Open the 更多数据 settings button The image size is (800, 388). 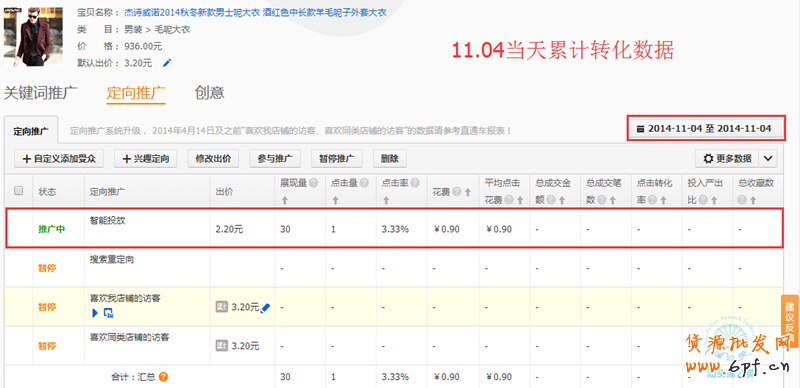[x=727, y=159]
